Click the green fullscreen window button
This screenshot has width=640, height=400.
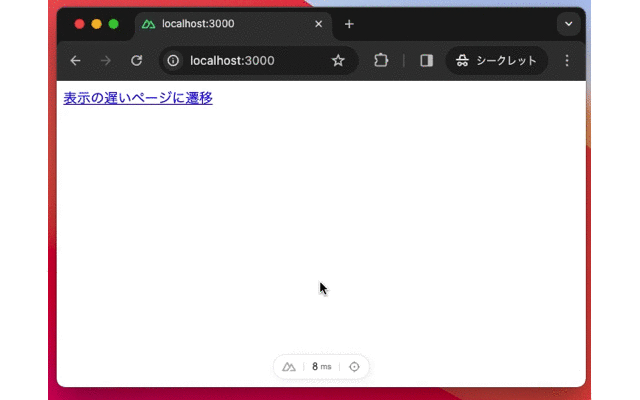click(x=114, y=24)
